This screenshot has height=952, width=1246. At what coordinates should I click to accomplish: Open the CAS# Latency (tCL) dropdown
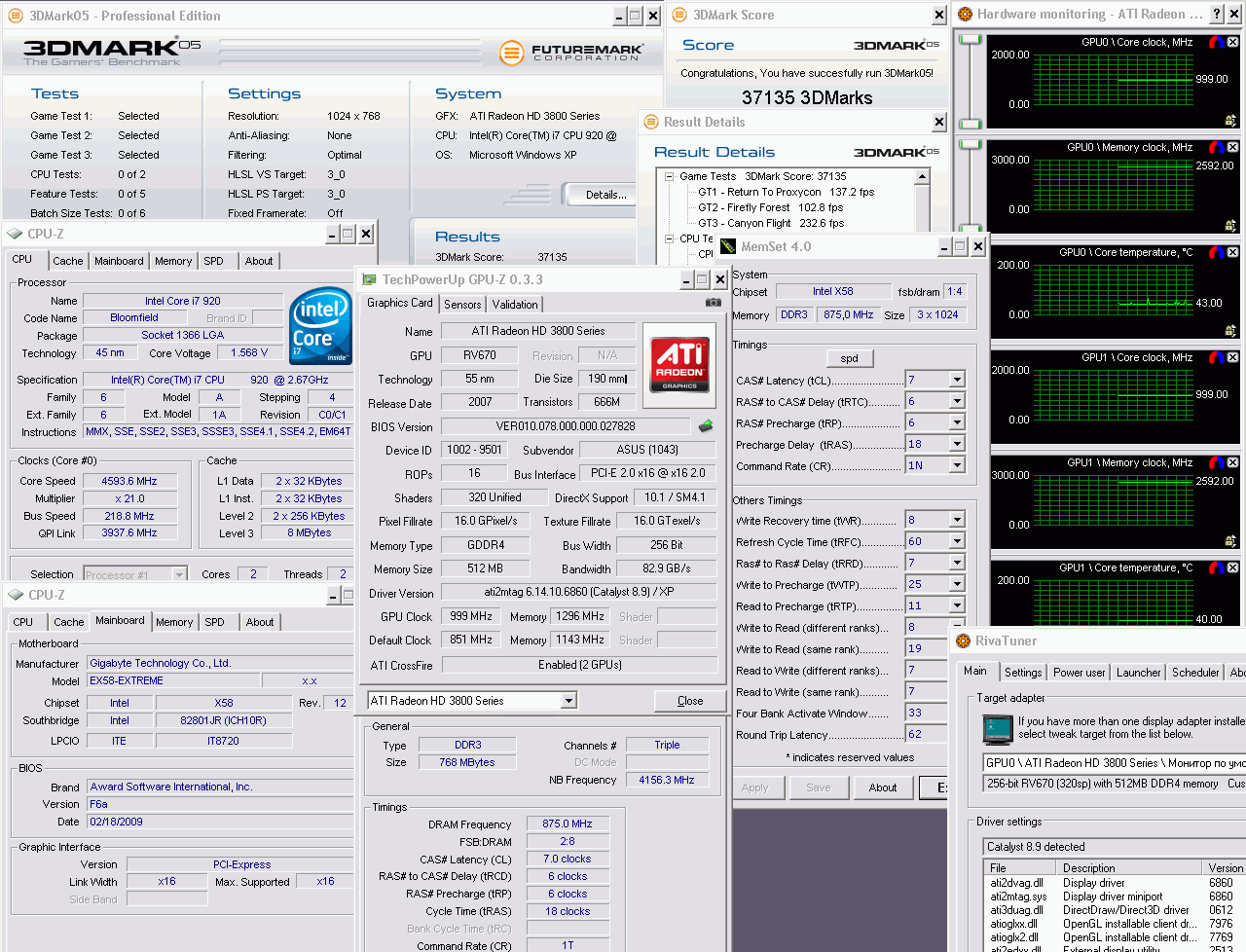[x=957, y=380]
